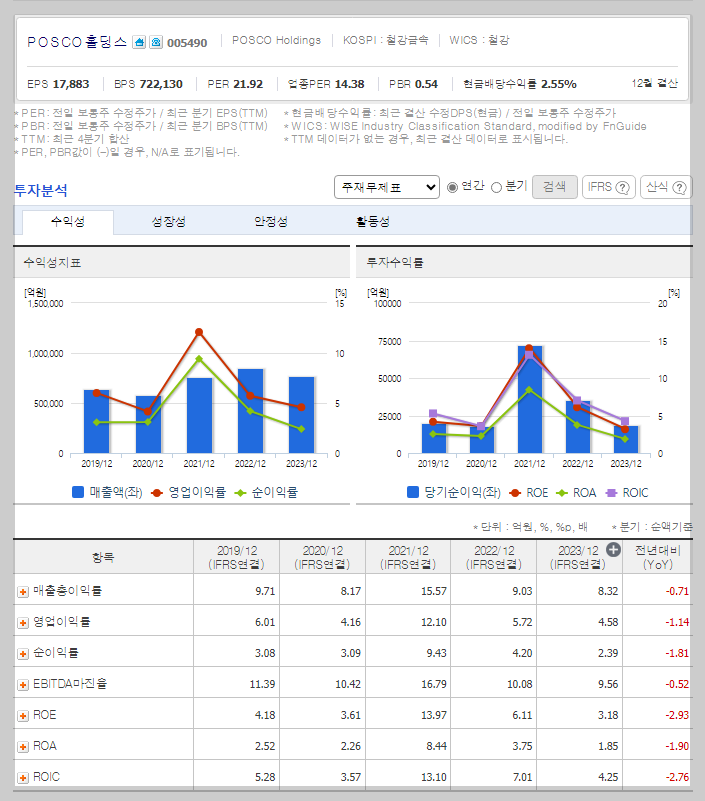The width and height of the screenshot is (705, 801).
Task: Click the 2022/12 bar in the 수익성지표 chart
Action: [250, 411]
